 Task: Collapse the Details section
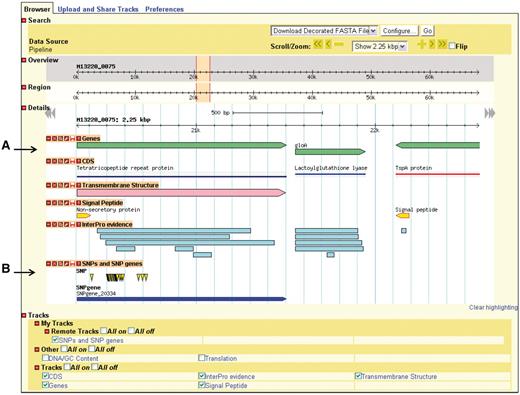coord(24,108)
